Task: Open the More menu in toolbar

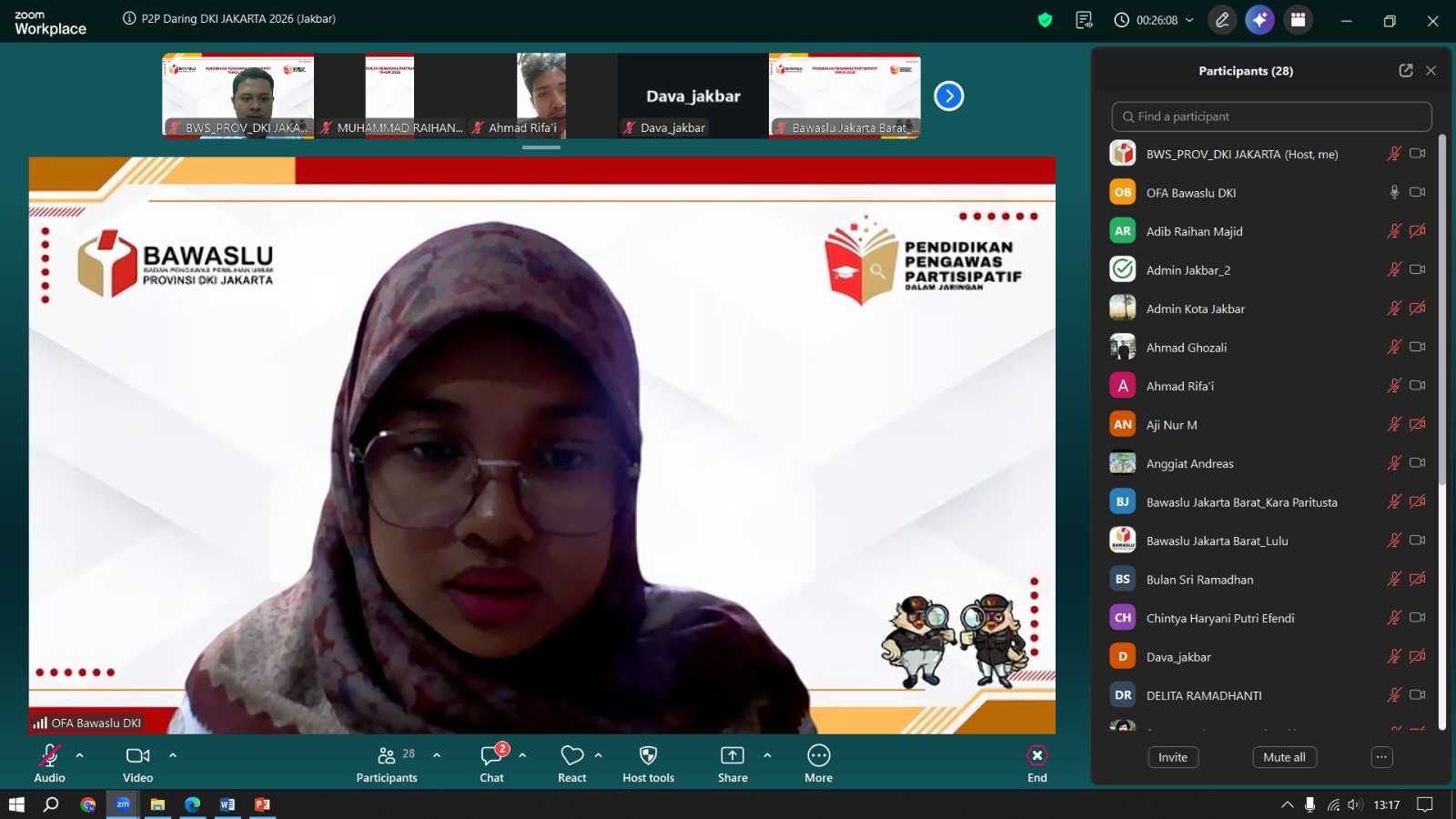Action: coord(818,763)
